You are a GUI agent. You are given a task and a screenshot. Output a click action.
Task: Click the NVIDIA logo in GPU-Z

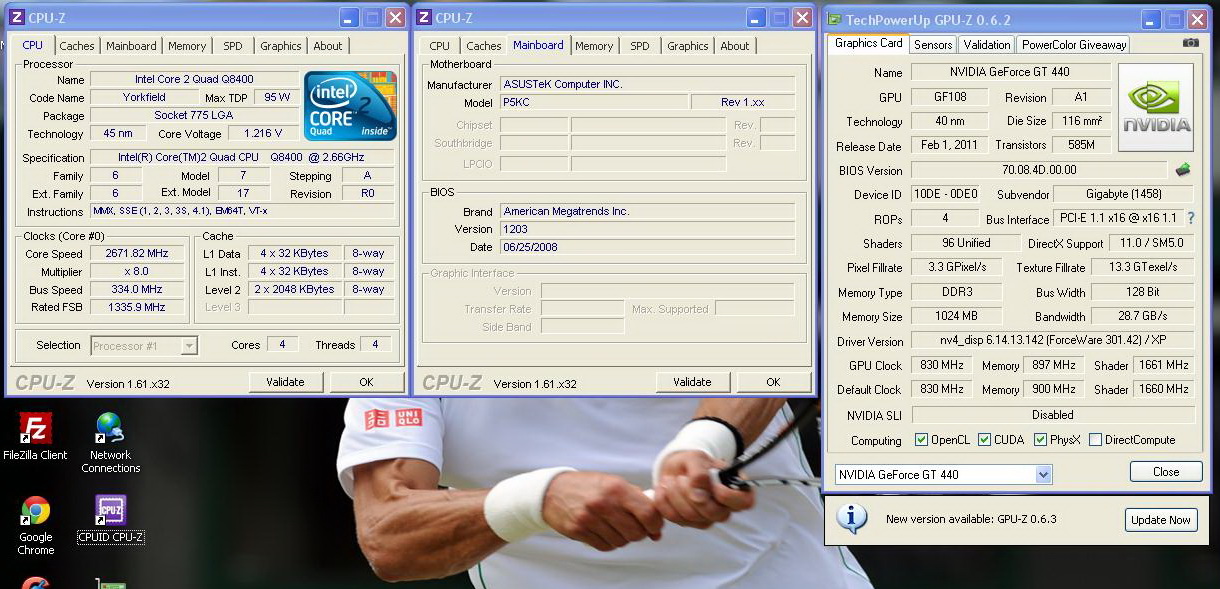(x=1156, y=107)
